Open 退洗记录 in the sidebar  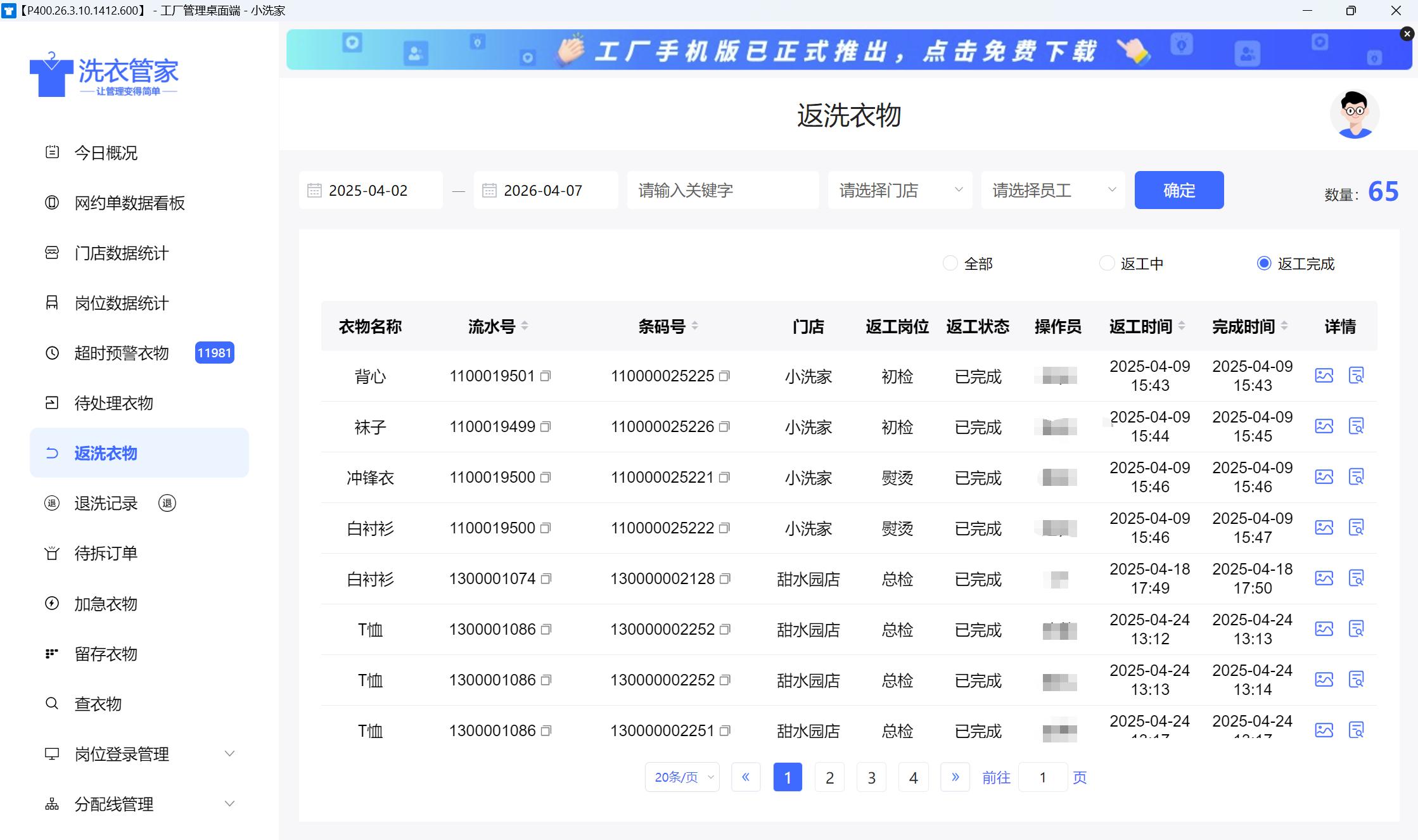106,504
